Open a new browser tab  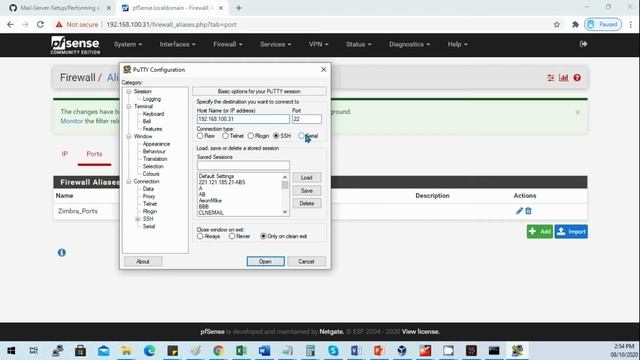tap(239, 8)
